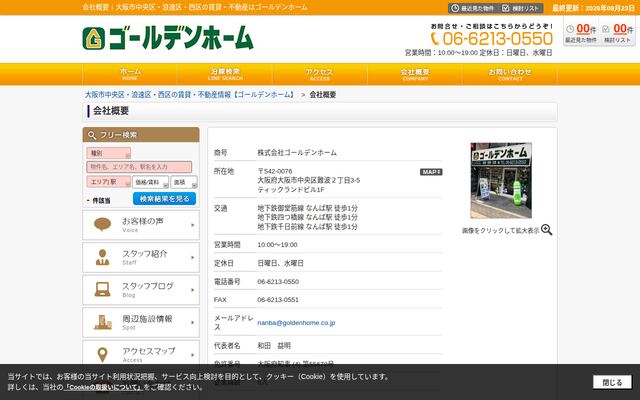Open the お問い合わせ menu tab

[x=510, y=74]
